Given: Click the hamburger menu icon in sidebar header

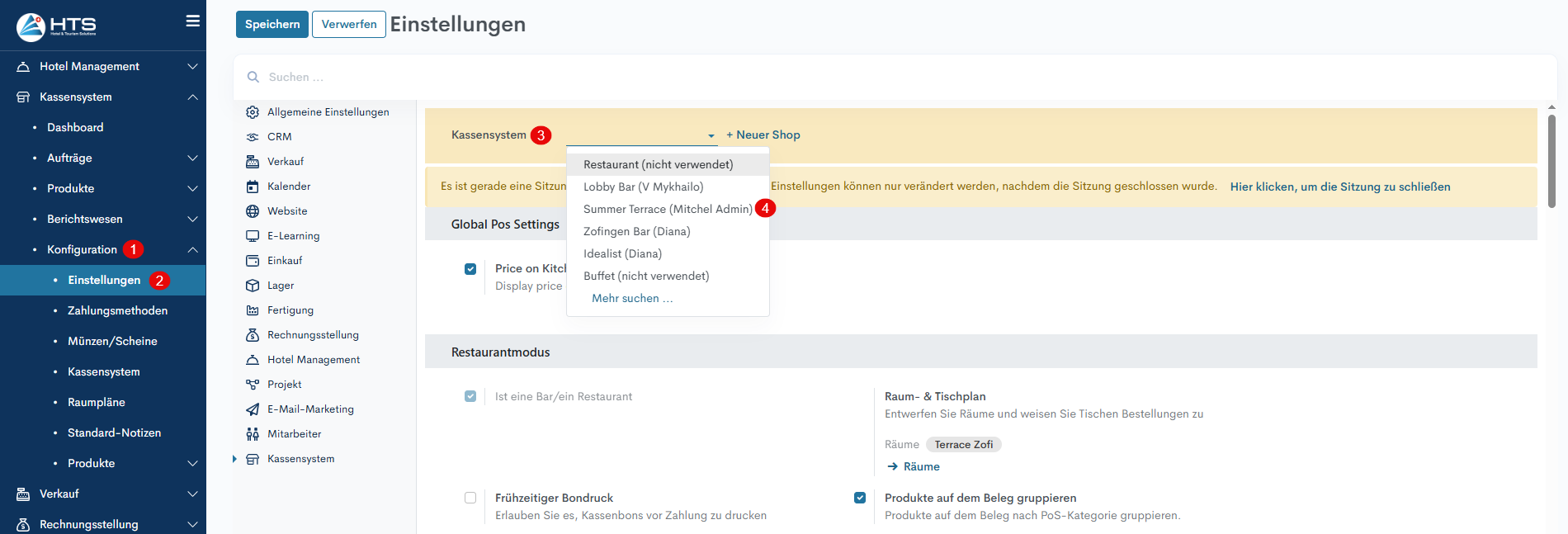Looking at the screenshot, I should [x=192, y=21].
